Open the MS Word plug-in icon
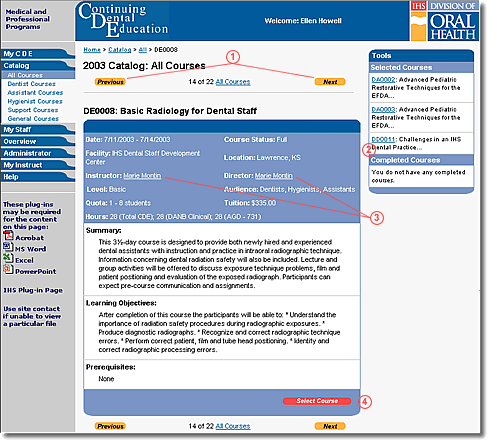The width and height of the screenshot is (488, 441). [8, 247]
